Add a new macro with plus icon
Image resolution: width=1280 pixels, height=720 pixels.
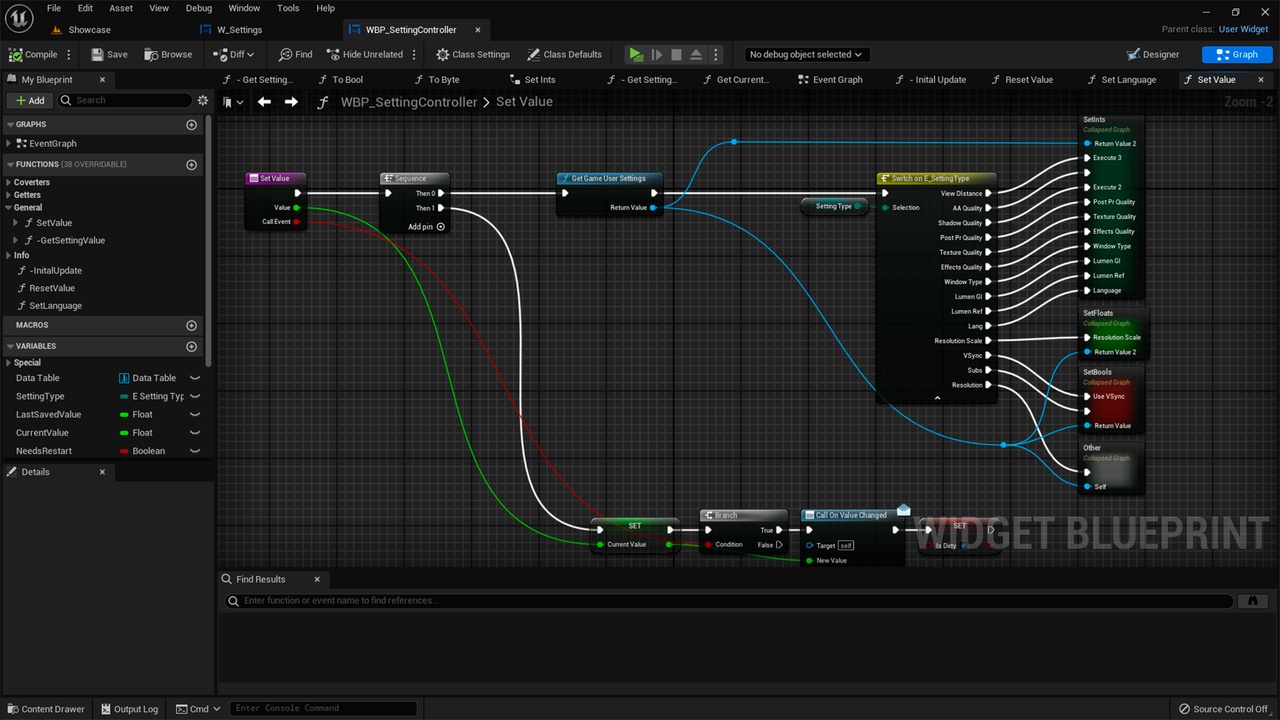click(x=192, y=325)
